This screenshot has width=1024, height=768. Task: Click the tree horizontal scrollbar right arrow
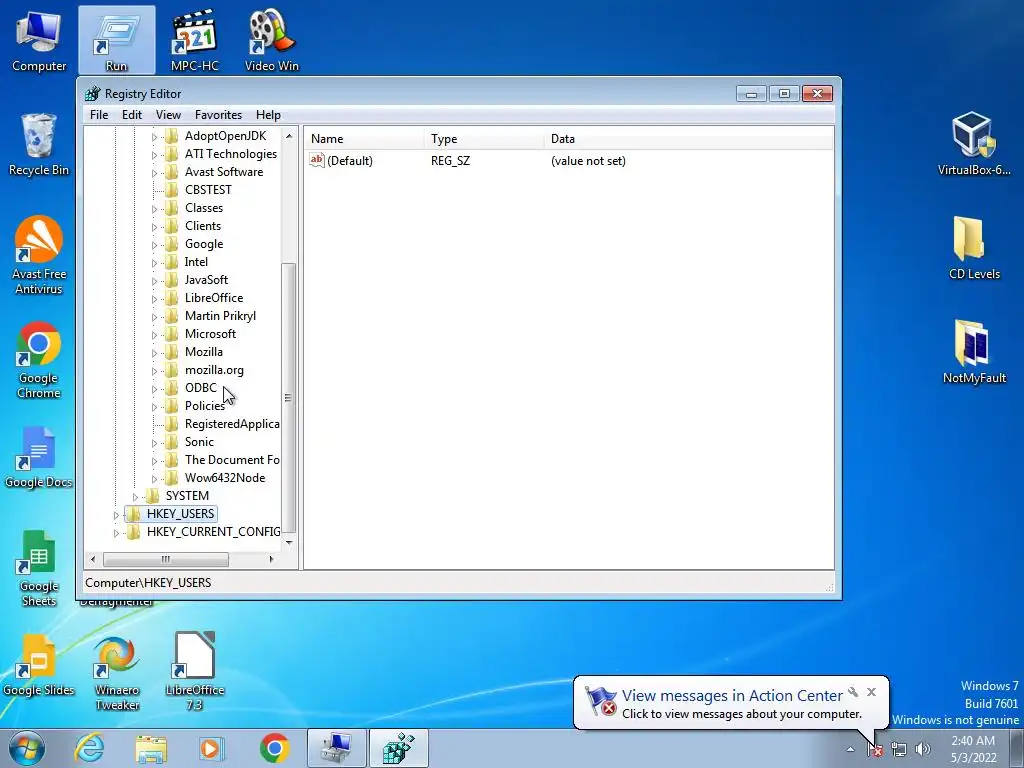pyautogui.click(x=272, y=560)
